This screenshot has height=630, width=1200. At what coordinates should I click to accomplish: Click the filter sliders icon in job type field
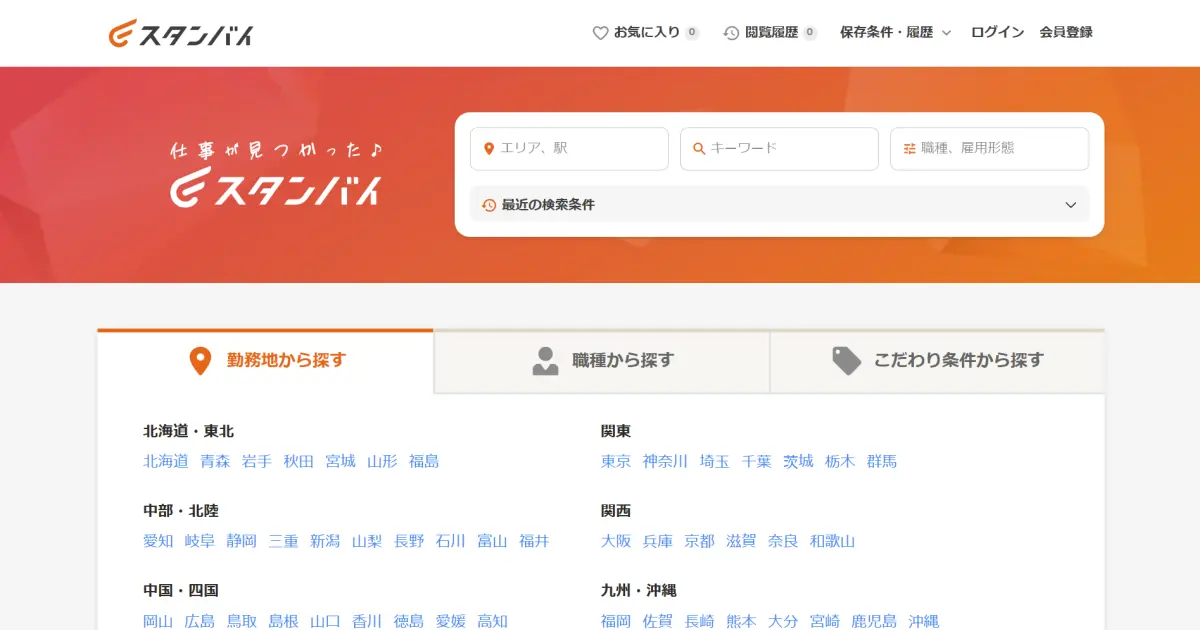[909, 149]
